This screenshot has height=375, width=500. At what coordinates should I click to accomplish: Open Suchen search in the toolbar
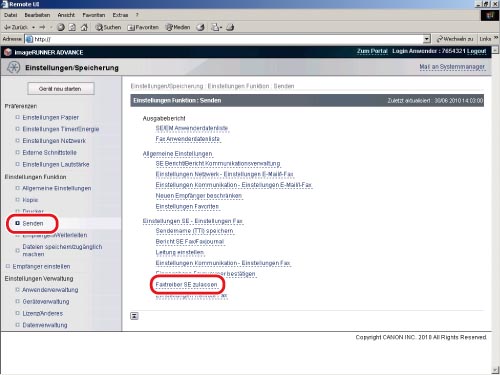pos(108,27)
